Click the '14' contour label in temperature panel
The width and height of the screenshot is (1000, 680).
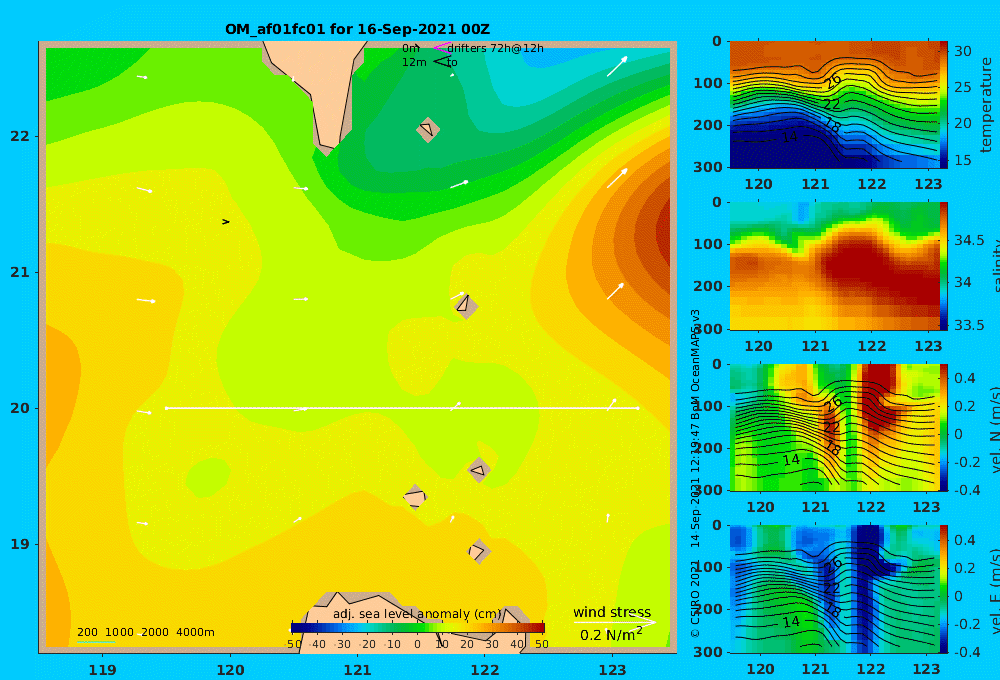pyautogui.click(x=790, y=136)
